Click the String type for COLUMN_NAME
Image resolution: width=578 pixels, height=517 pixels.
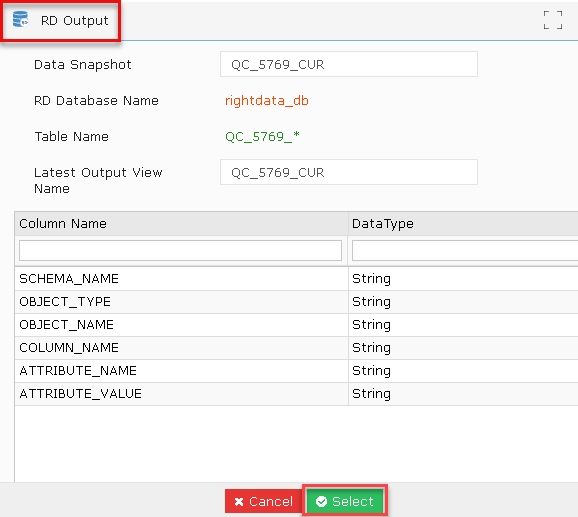(371, 347)
